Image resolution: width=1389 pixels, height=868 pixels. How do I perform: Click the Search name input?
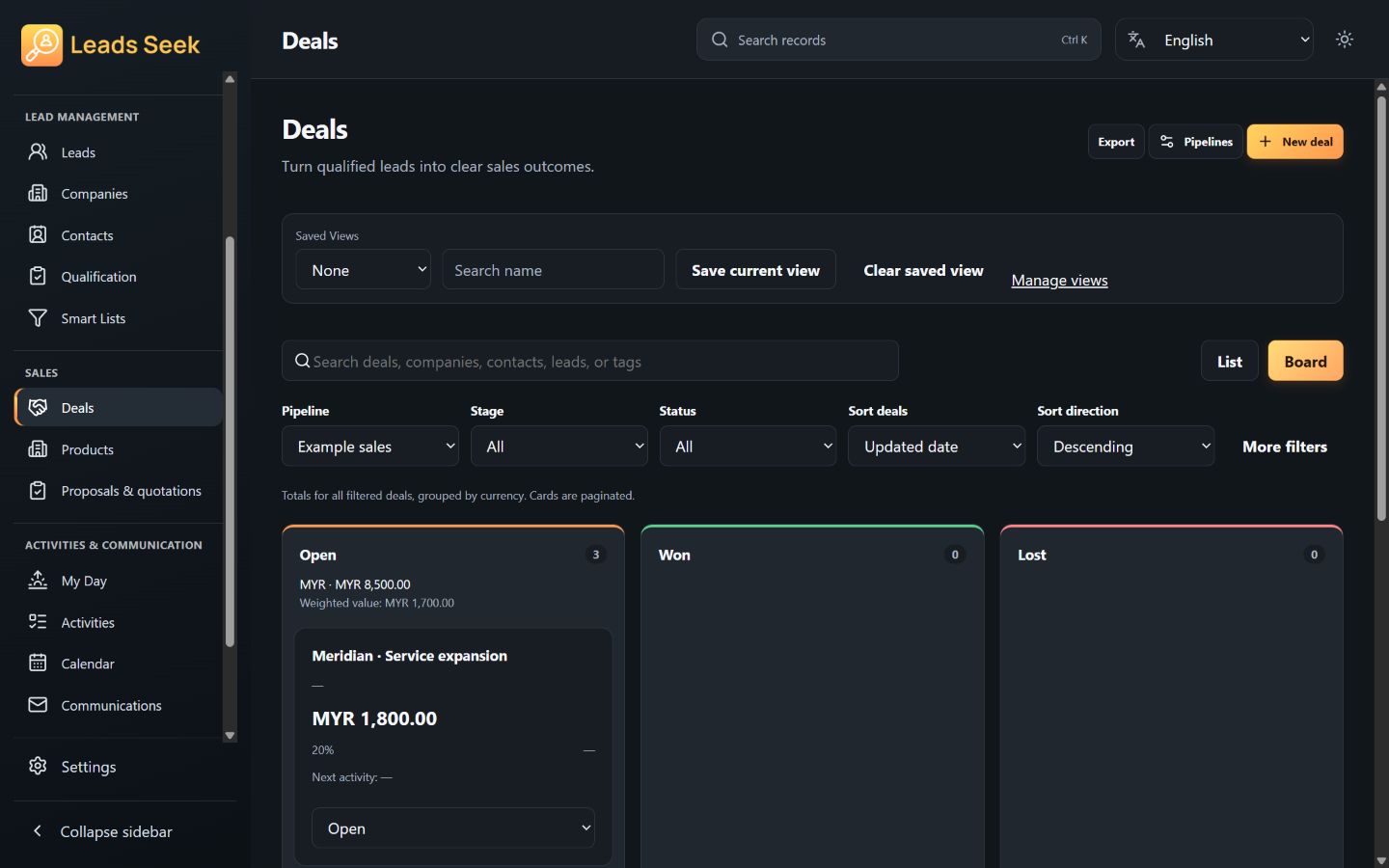click(x=553, y=270)
